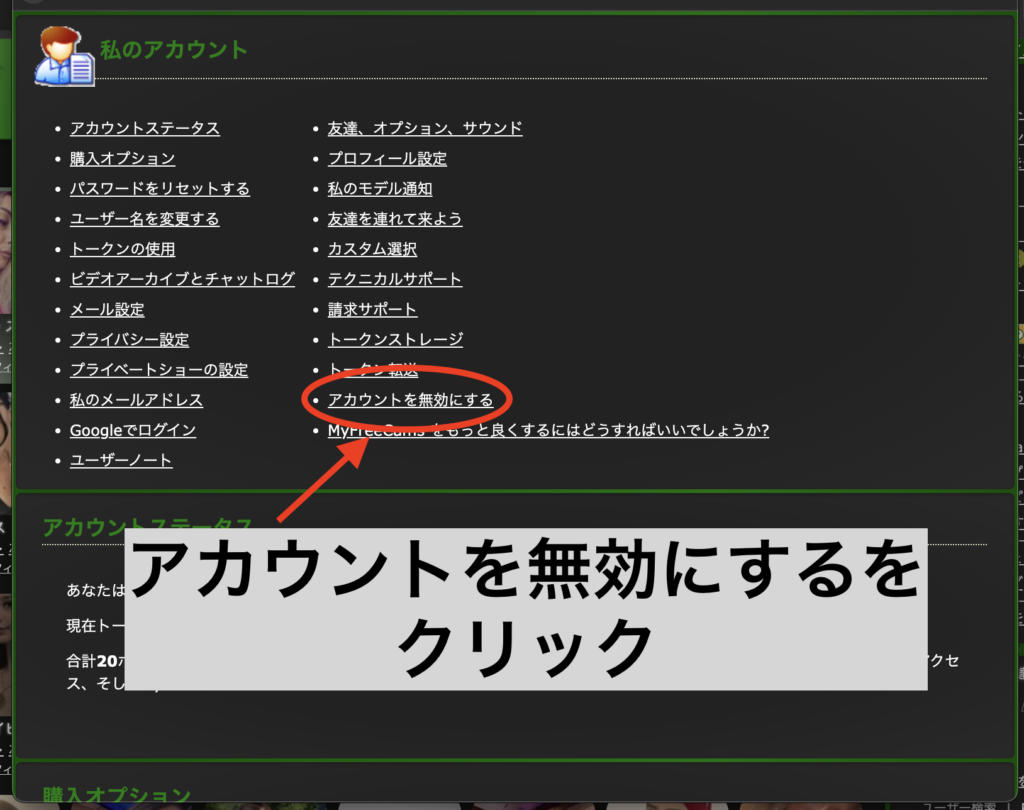Sign in with Googleでログイン
Screen dimensions: 1024x810
coord(132,430)
